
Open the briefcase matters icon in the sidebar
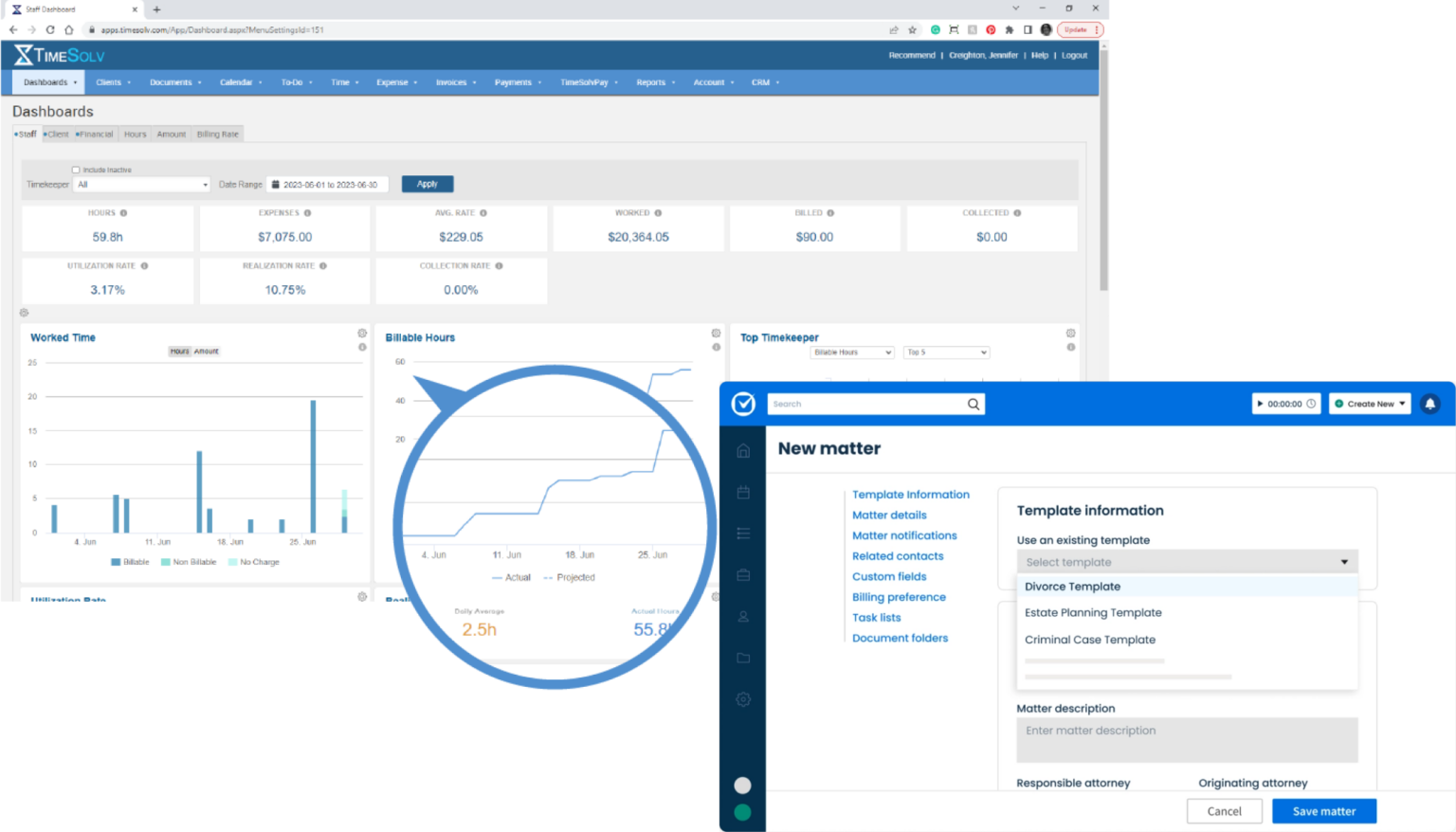[743, 574]
